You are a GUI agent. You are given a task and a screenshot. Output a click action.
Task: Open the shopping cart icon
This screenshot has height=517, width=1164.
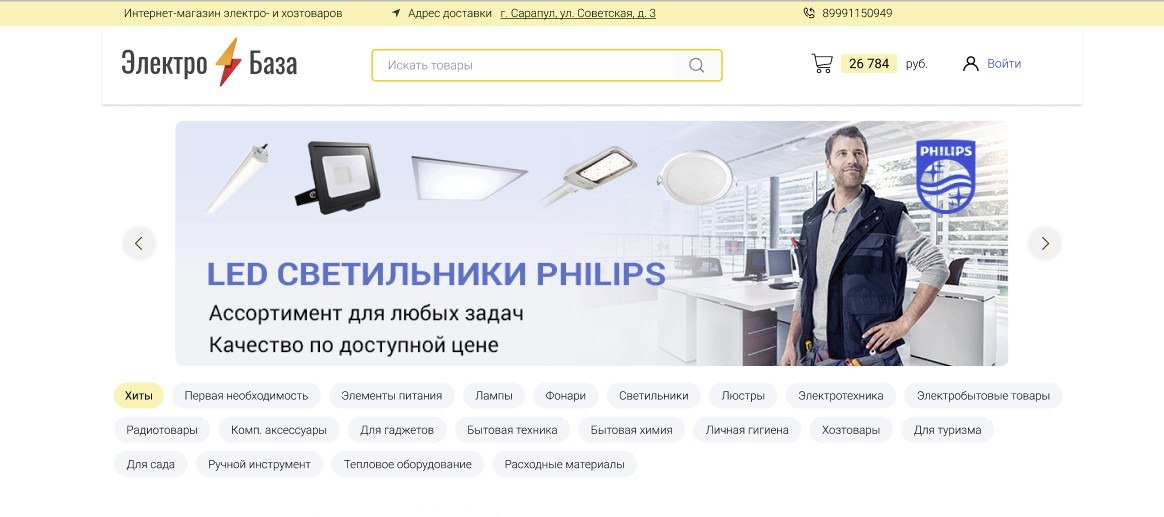tap(822, 64)
